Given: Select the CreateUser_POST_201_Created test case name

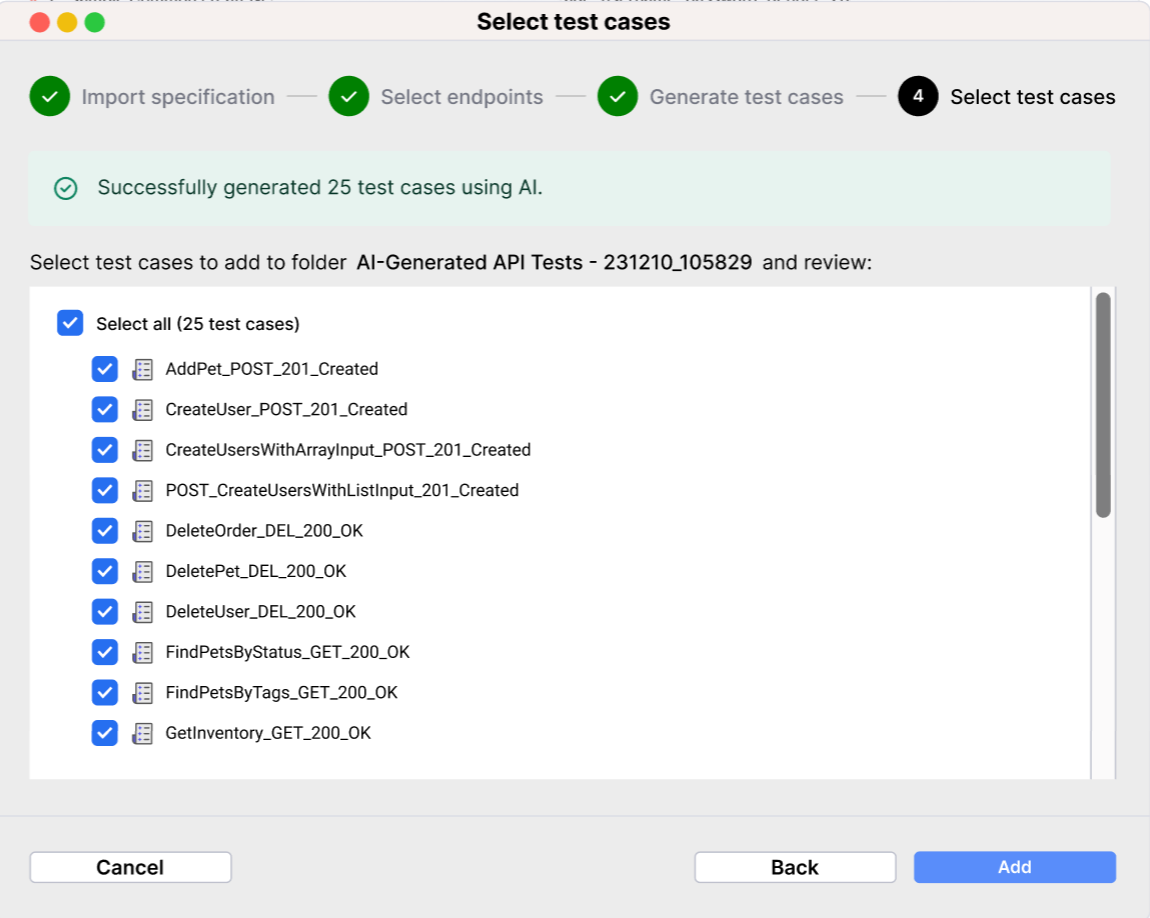Looking at the screenshot, I should click(x=287, y=409).
